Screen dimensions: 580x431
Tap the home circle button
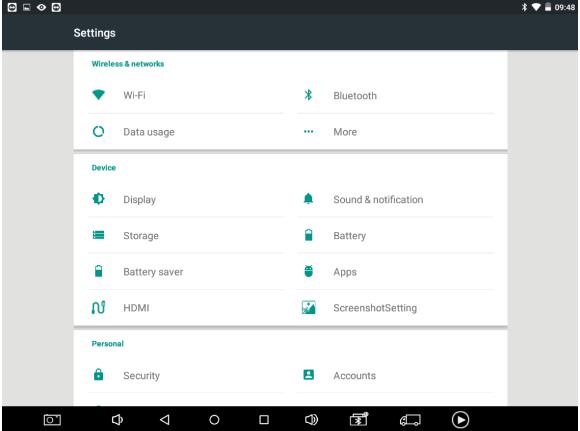[214, 420]
